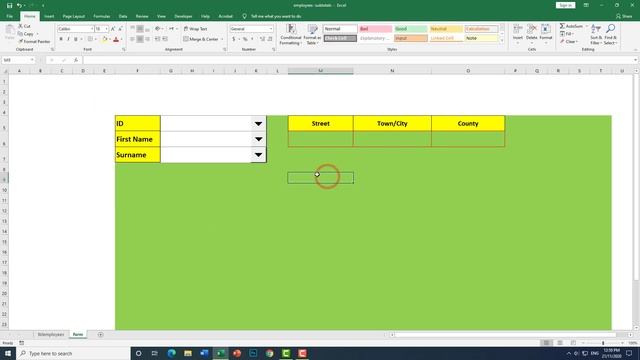This screenshot has width=640, height=360.
Task: Open the Format cells menu icon
Action: (546, 33)
